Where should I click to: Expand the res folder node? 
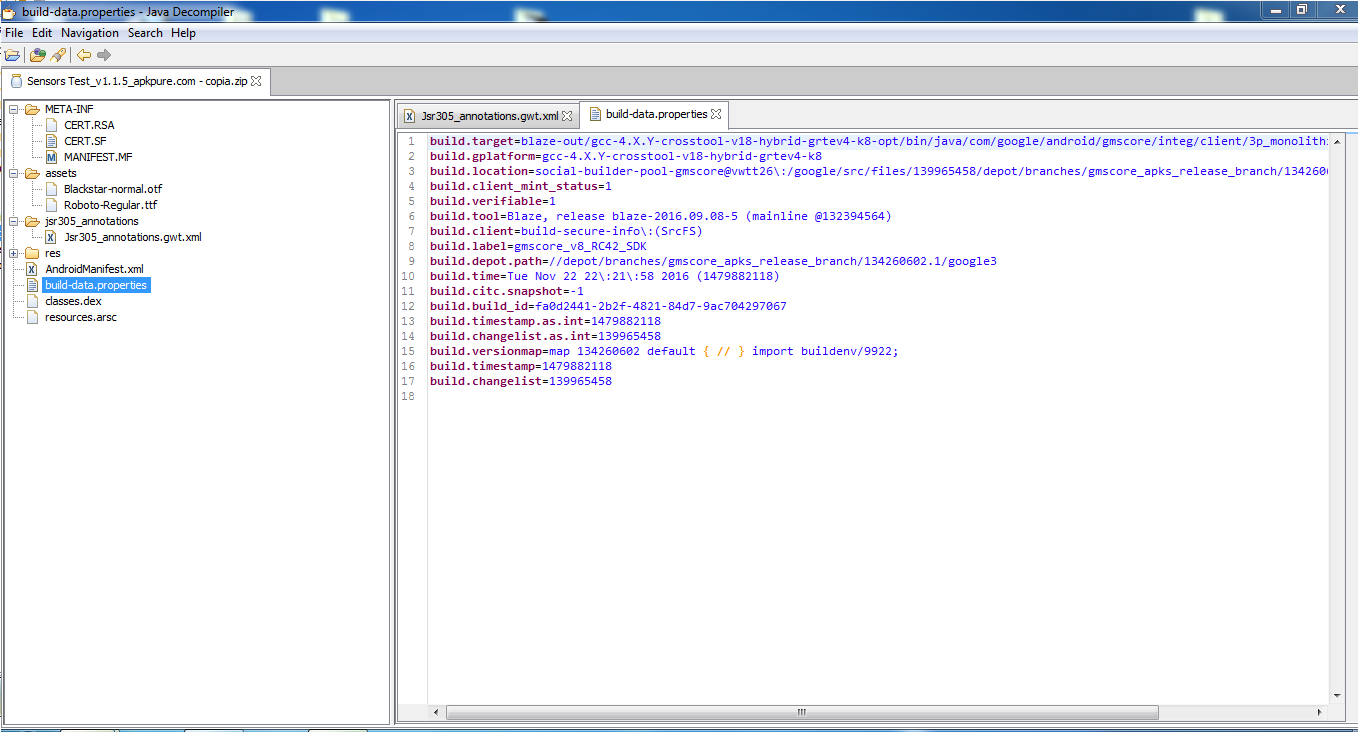click(14, 253)
